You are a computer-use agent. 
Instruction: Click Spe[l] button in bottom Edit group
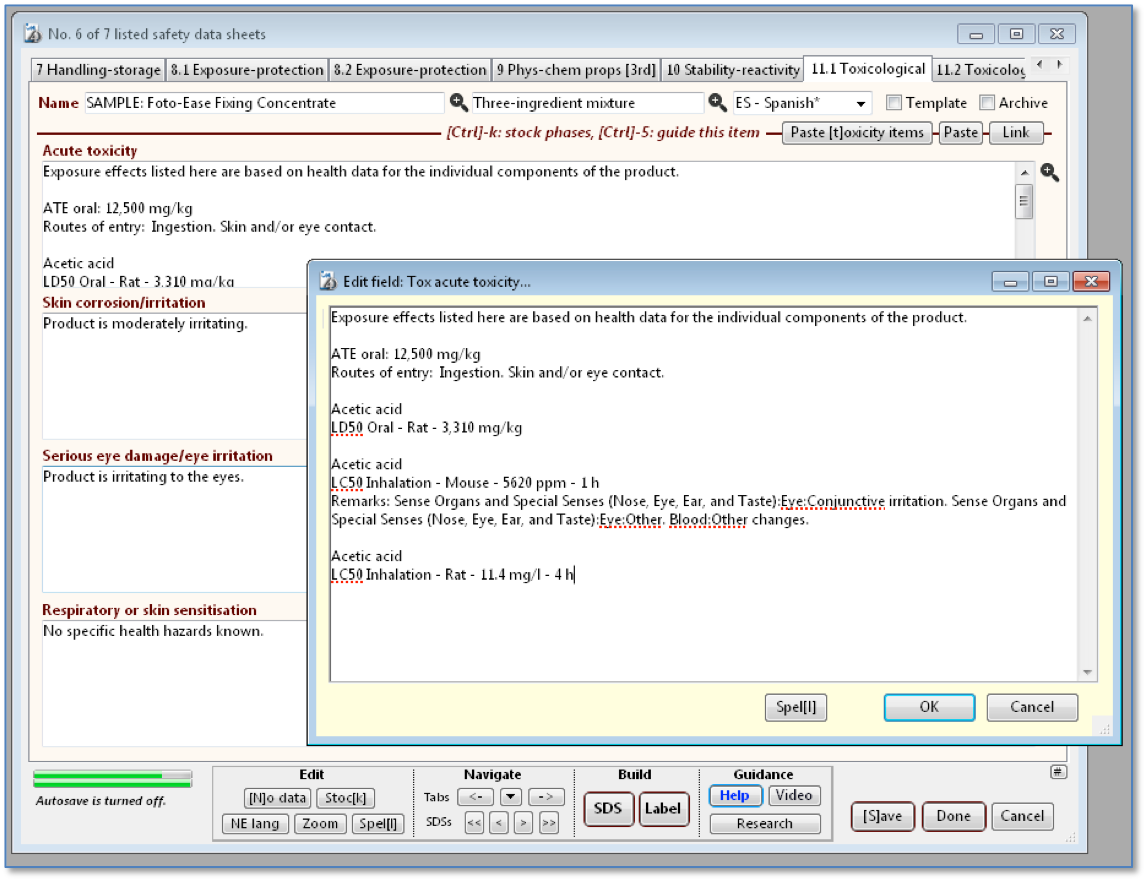tap(378, 824)
